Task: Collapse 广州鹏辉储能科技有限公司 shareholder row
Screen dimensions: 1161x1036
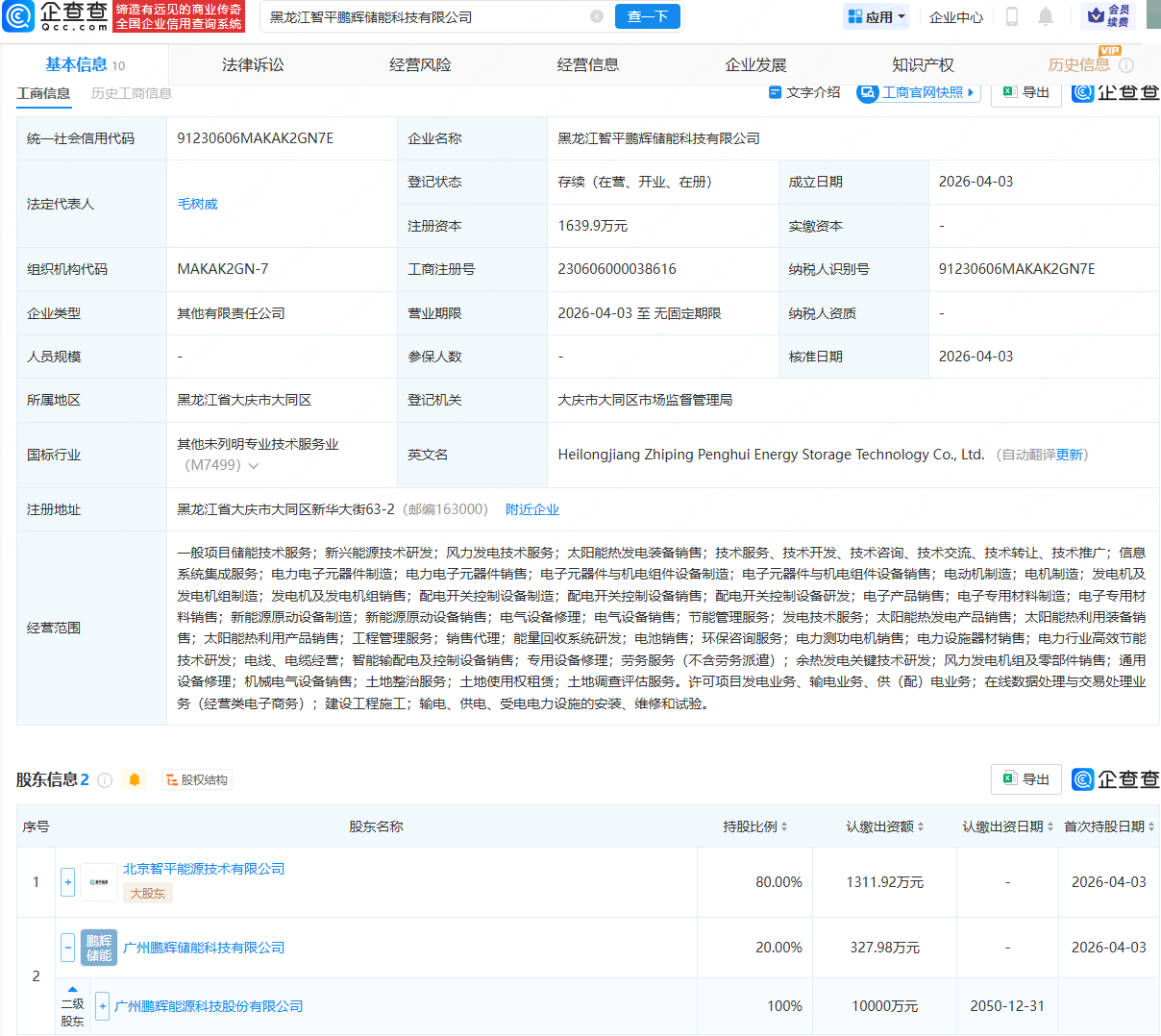Action: coord(67,948)
